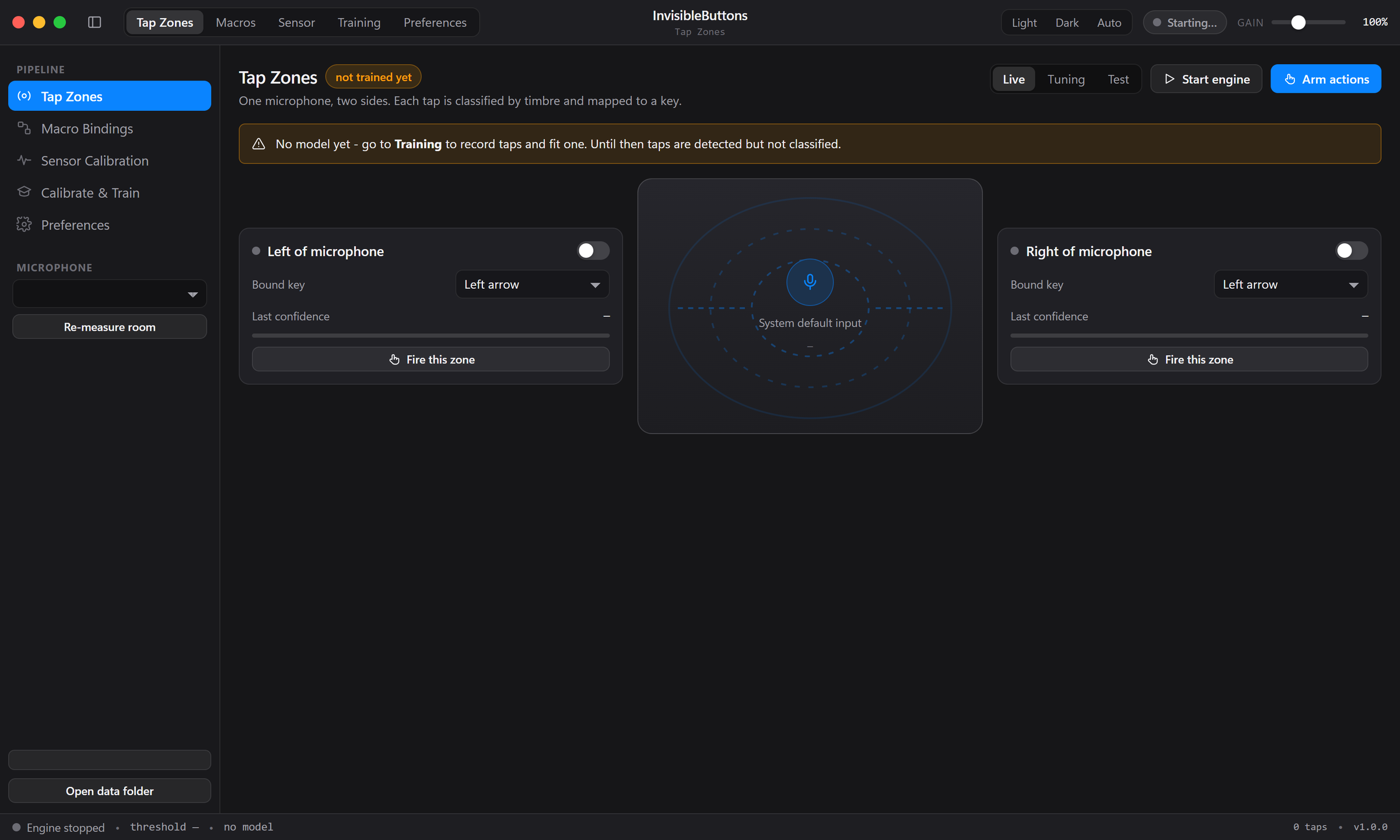1400x840 pixels.
Task: Click the v1.0.0 version label
Action: tap(1370, 827)
